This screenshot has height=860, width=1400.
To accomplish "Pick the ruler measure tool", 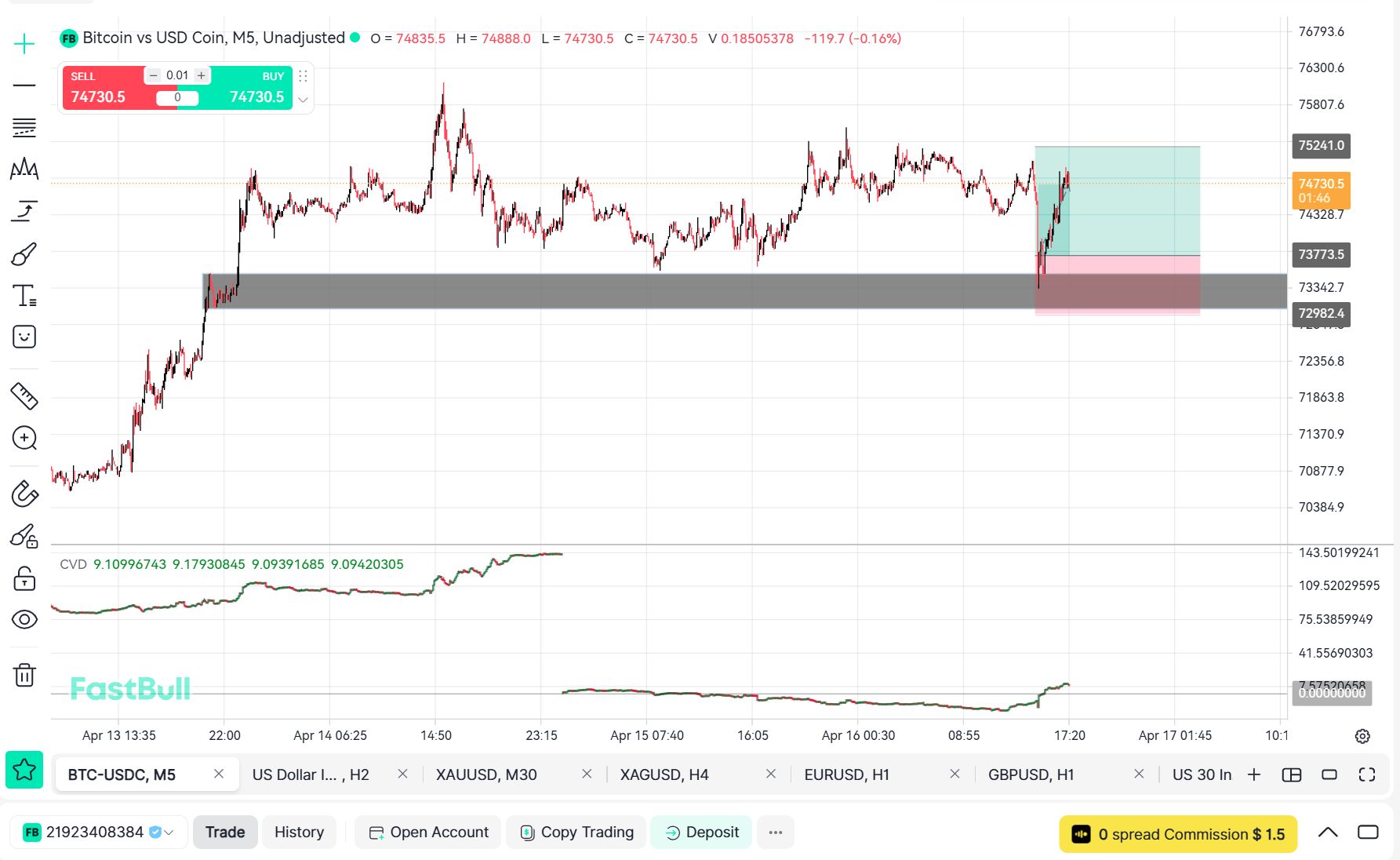I will [24, 396].
